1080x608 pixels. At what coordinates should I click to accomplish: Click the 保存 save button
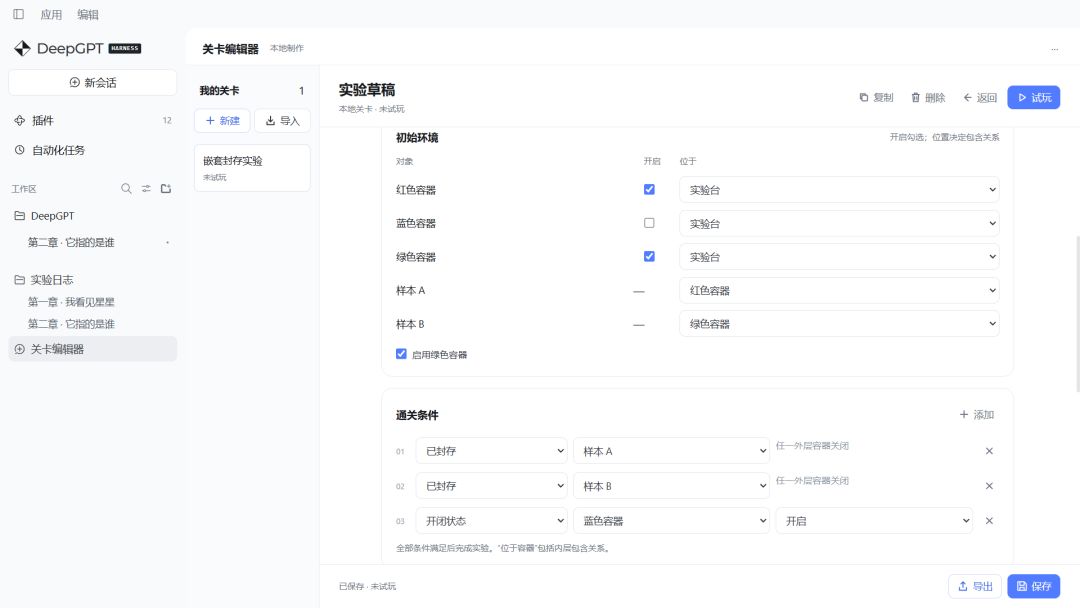click(1033, 586)
